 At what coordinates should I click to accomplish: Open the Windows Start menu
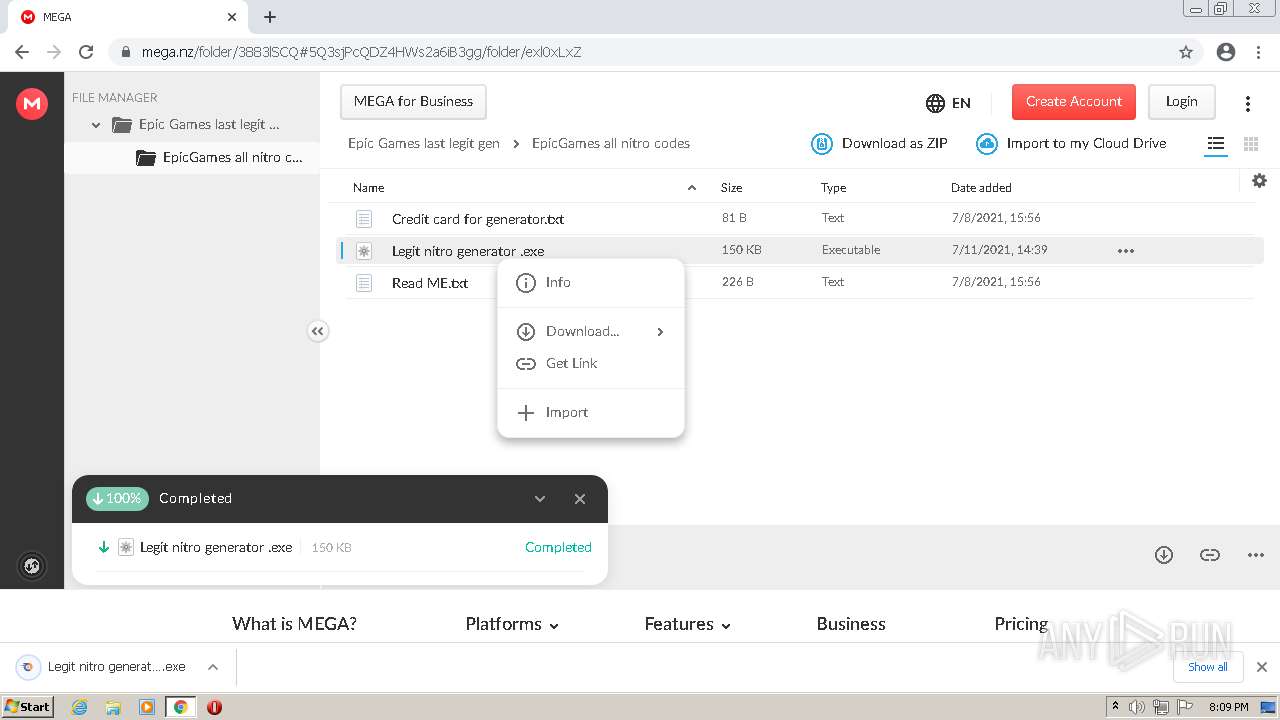[x=28, y=706]
